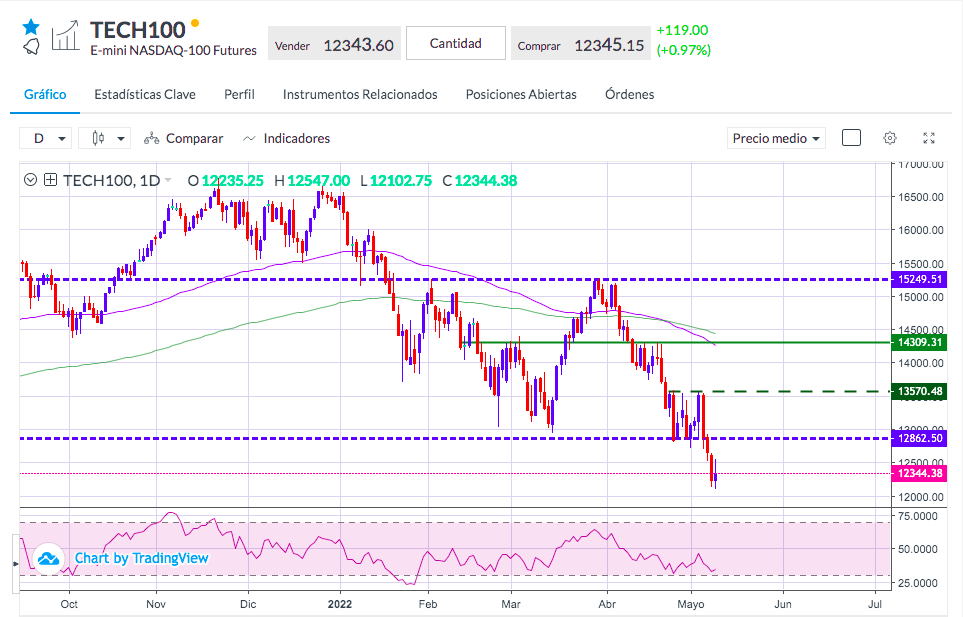
Task: Select the 14309.31 green price label
Action: (919, 343)
